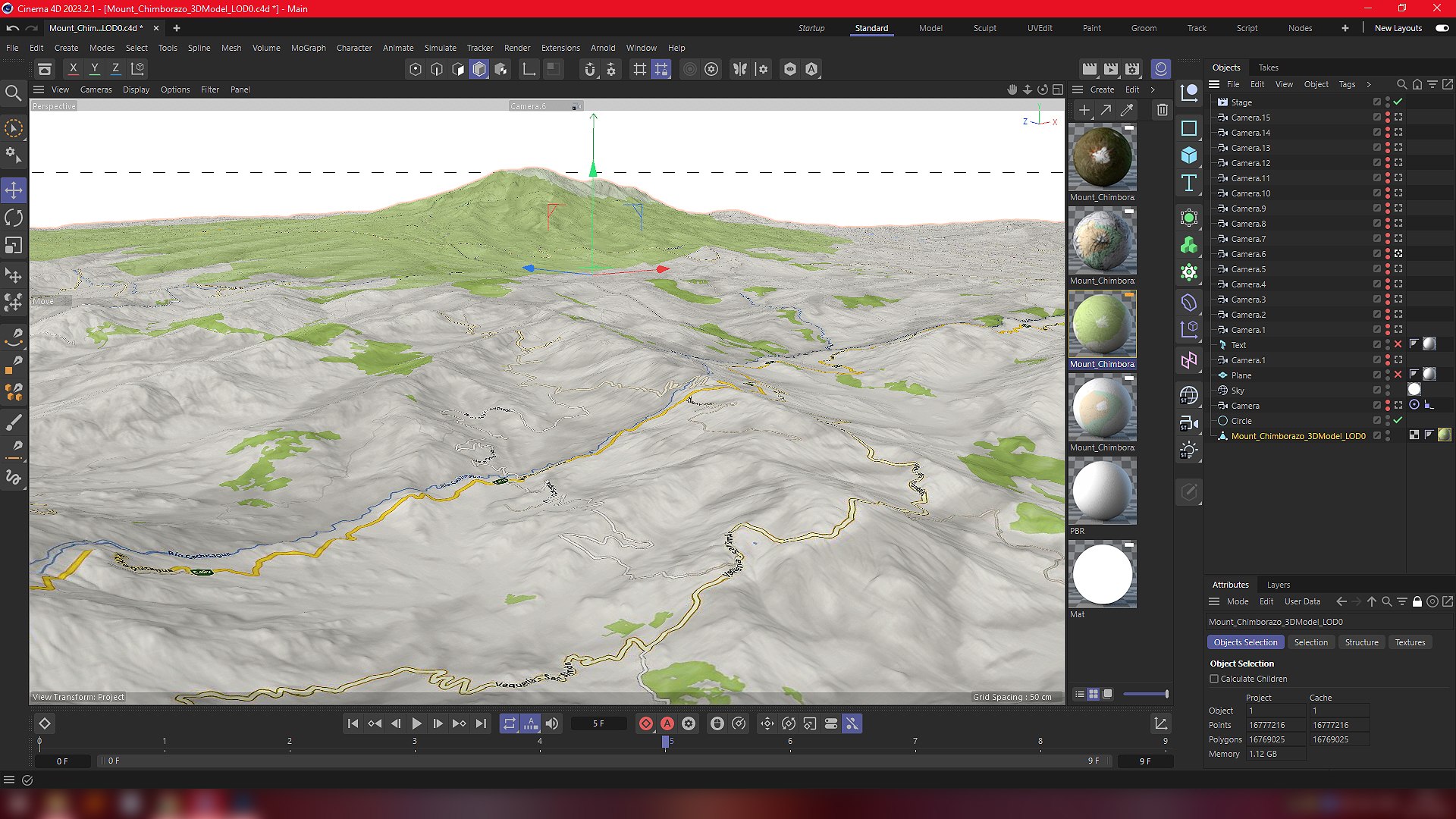Add a Light object from palette
Image resolution: width=1456 pixels, height=819 pixels.
pyautogui.click(x=1189, y=450)
